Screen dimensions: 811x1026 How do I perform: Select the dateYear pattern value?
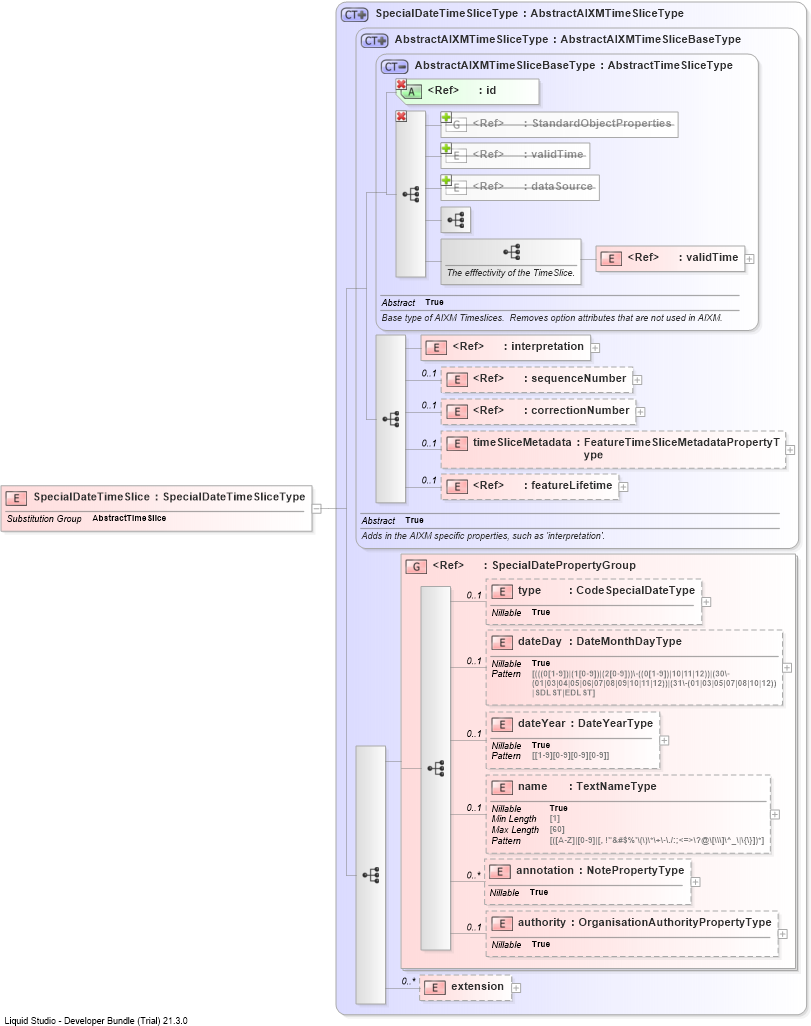coord(570,756)
